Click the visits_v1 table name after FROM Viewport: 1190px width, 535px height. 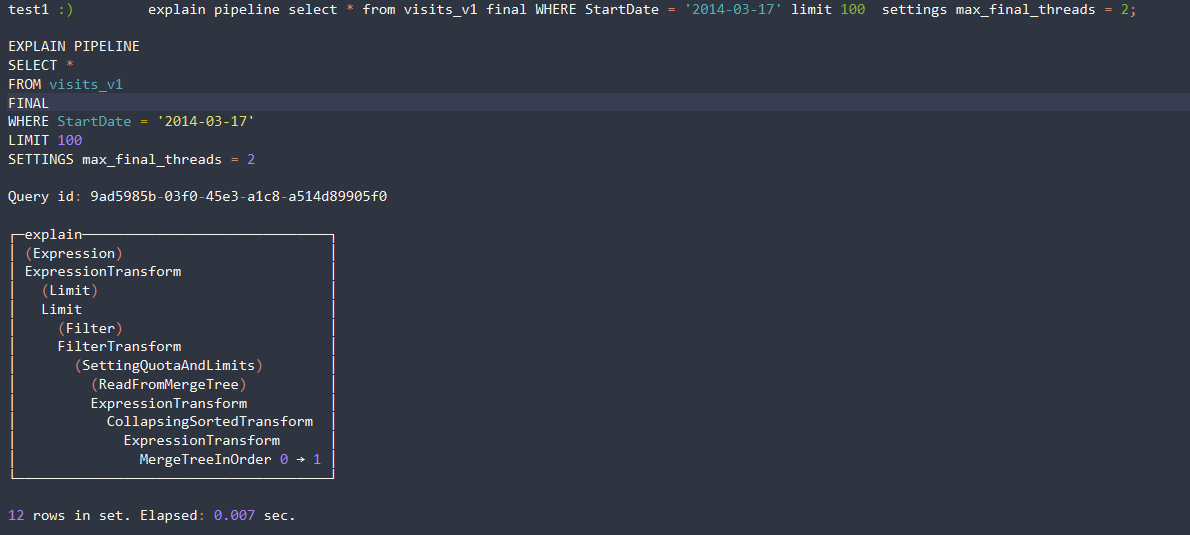click(x=85, y=85)
